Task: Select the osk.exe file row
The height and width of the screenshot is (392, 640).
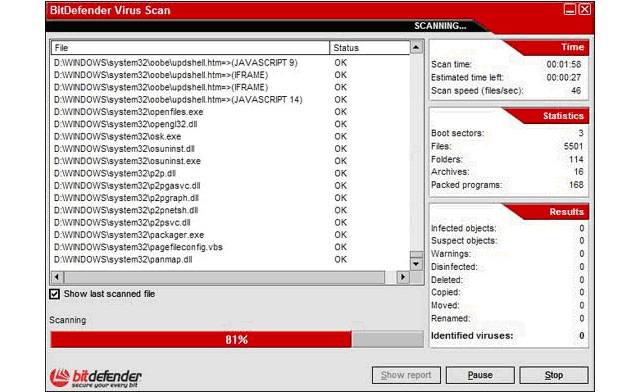Action: coord(231,136)
